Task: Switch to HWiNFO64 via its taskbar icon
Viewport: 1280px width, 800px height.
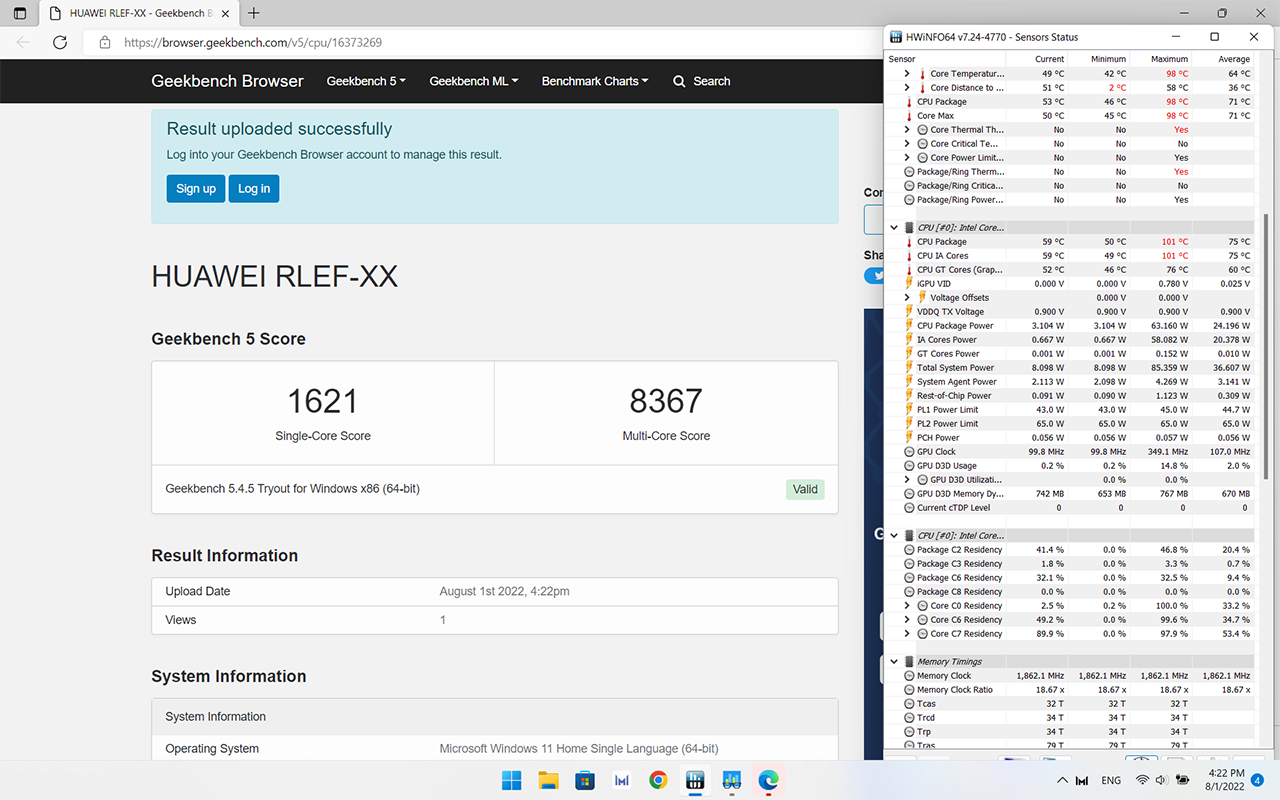Action: coord(694,780)
